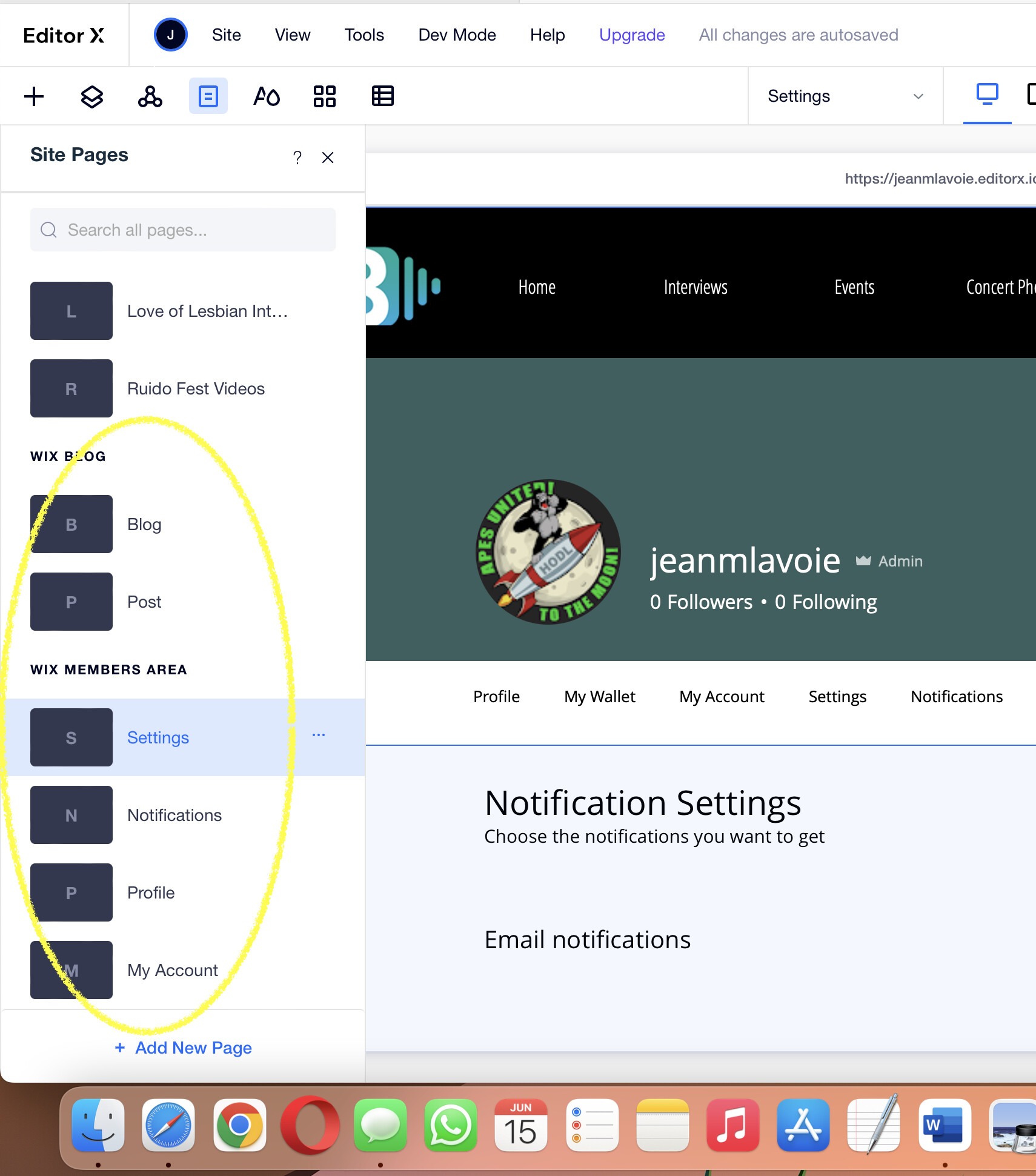Open the Theme Manager text icon
The image size is (1036, 1176).
267,96
